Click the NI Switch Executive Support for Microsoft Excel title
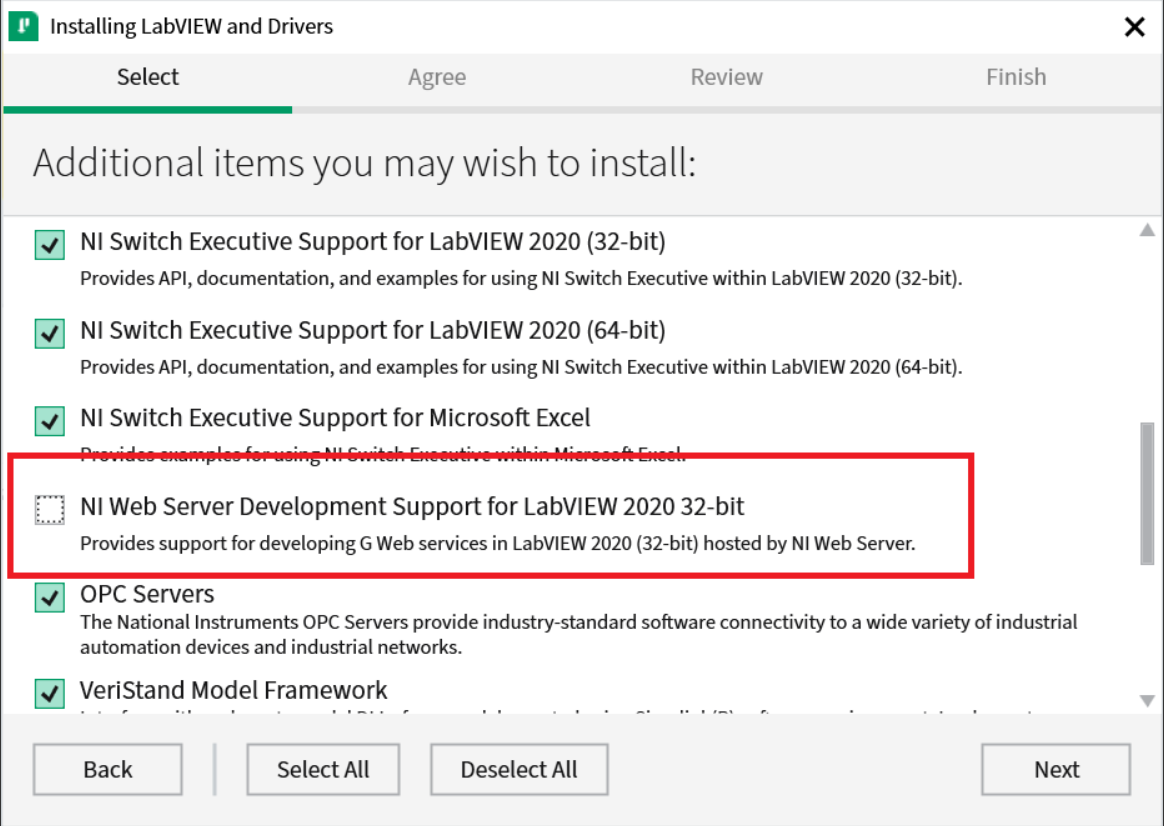Viewport: 1164px width, 826px height. point(336,418)
